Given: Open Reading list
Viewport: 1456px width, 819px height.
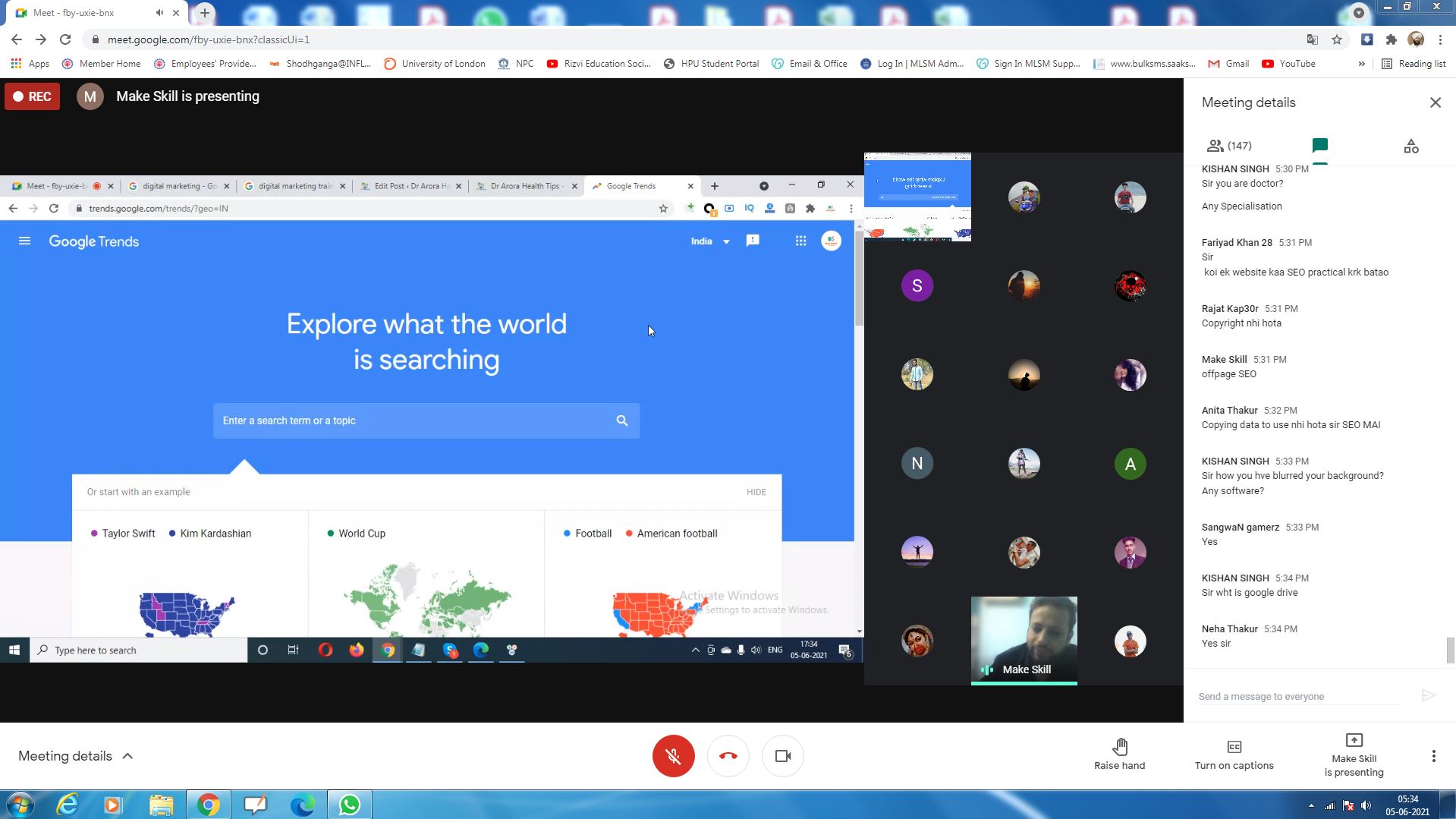Looking at the screenshot, I should (1414, 64).
